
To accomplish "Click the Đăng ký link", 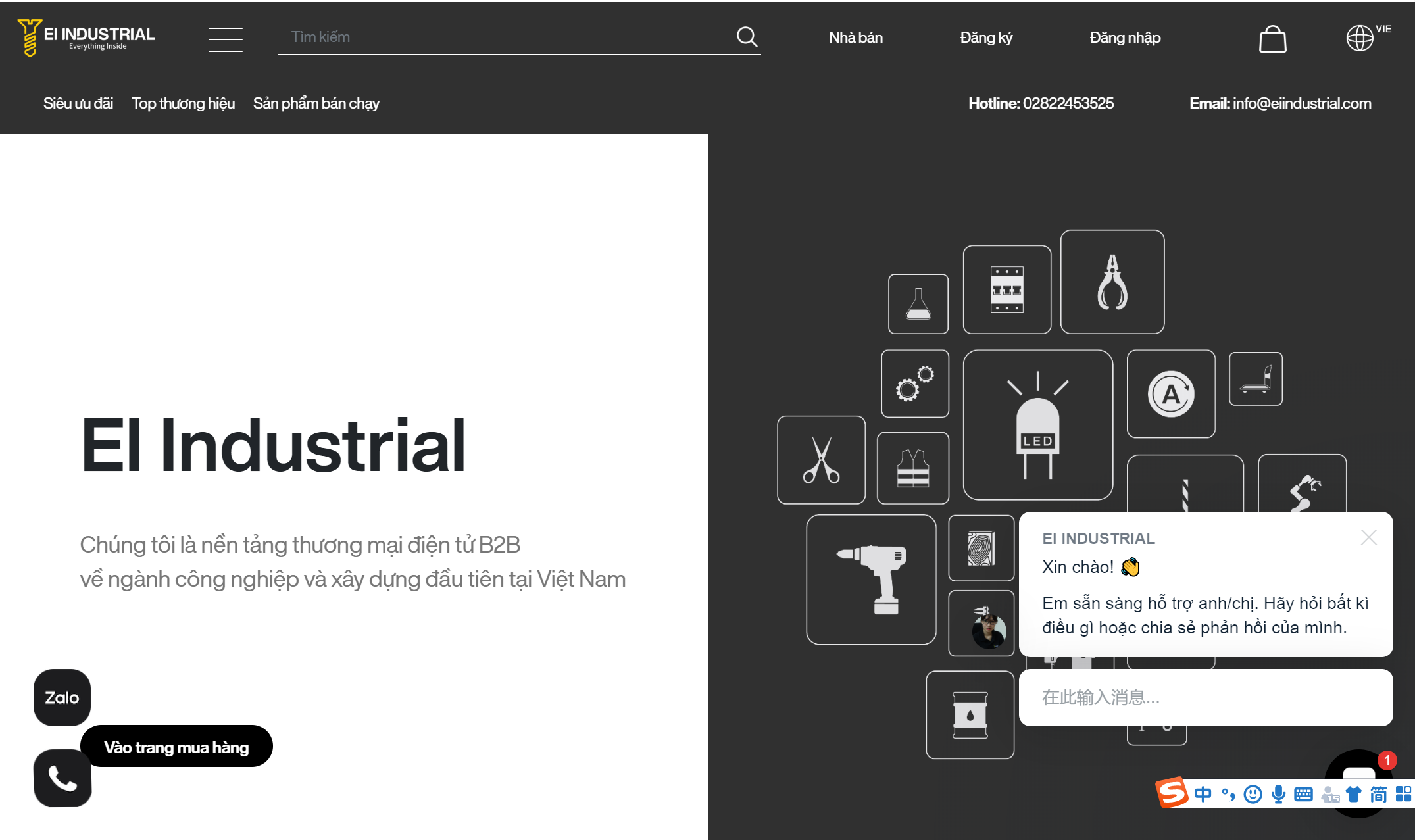I will pos(985,37).
